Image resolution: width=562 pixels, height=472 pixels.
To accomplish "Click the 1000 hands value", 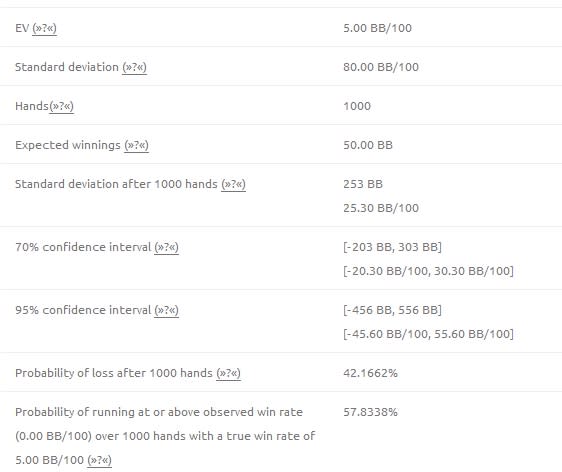I will pyautogui.click(x=357, y=106).
